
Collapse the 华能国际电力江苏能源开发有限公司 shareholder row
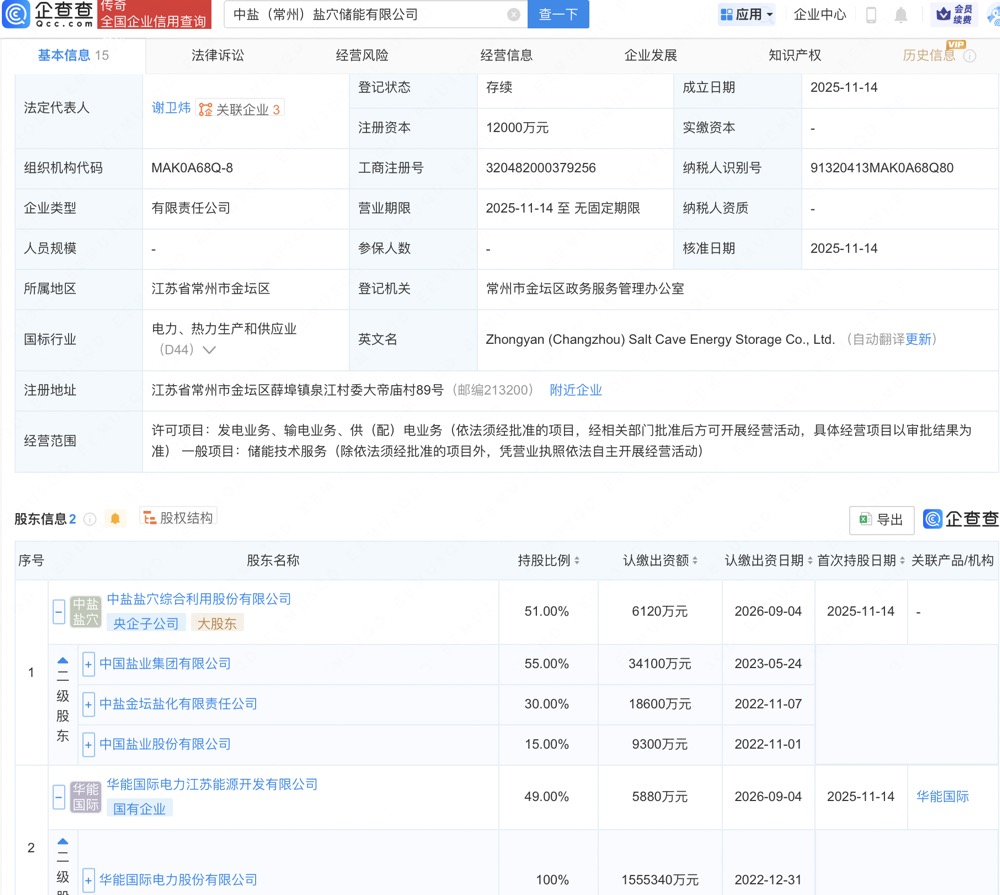(x=59, y=797)
